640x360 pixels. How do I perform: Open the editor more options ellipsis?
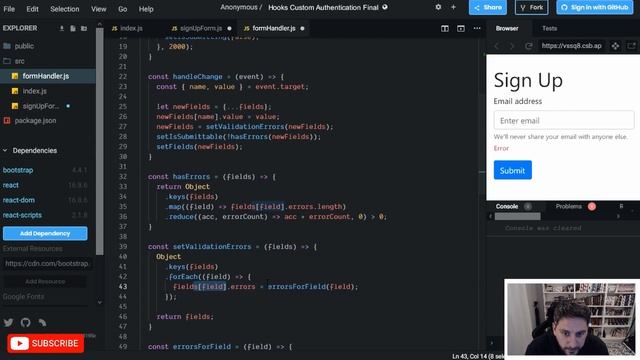click(477, 28)
